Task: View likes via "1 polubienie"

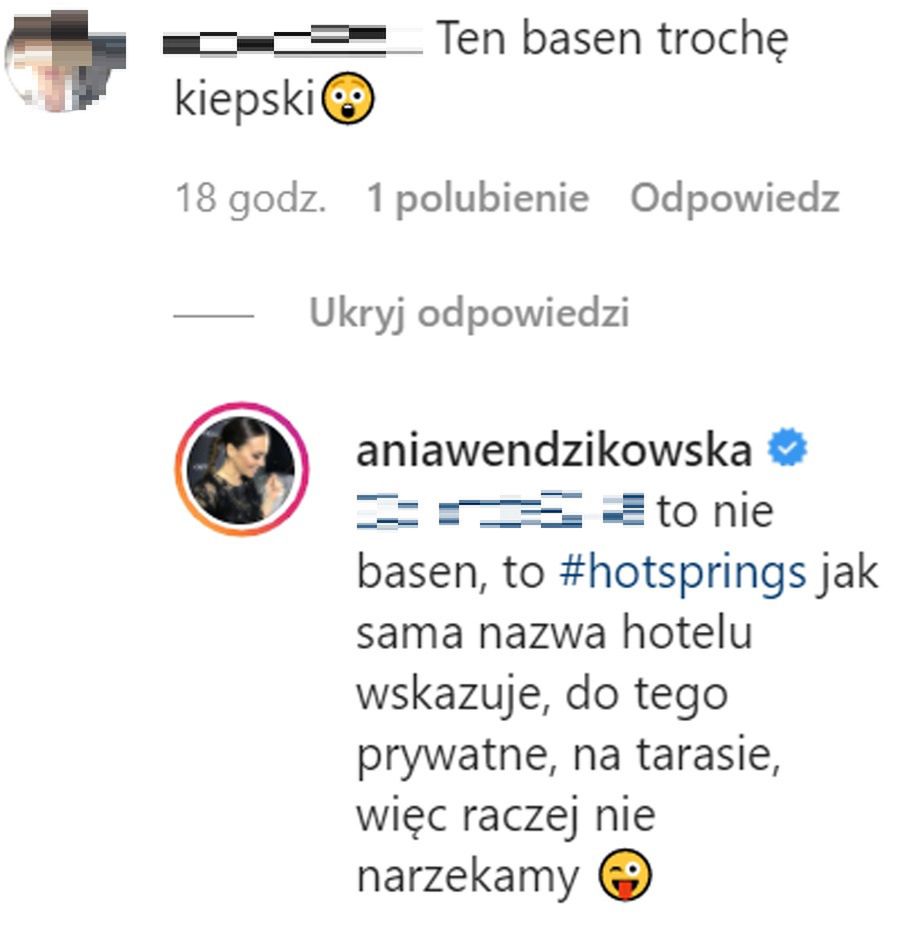Action: pos(479,198)
